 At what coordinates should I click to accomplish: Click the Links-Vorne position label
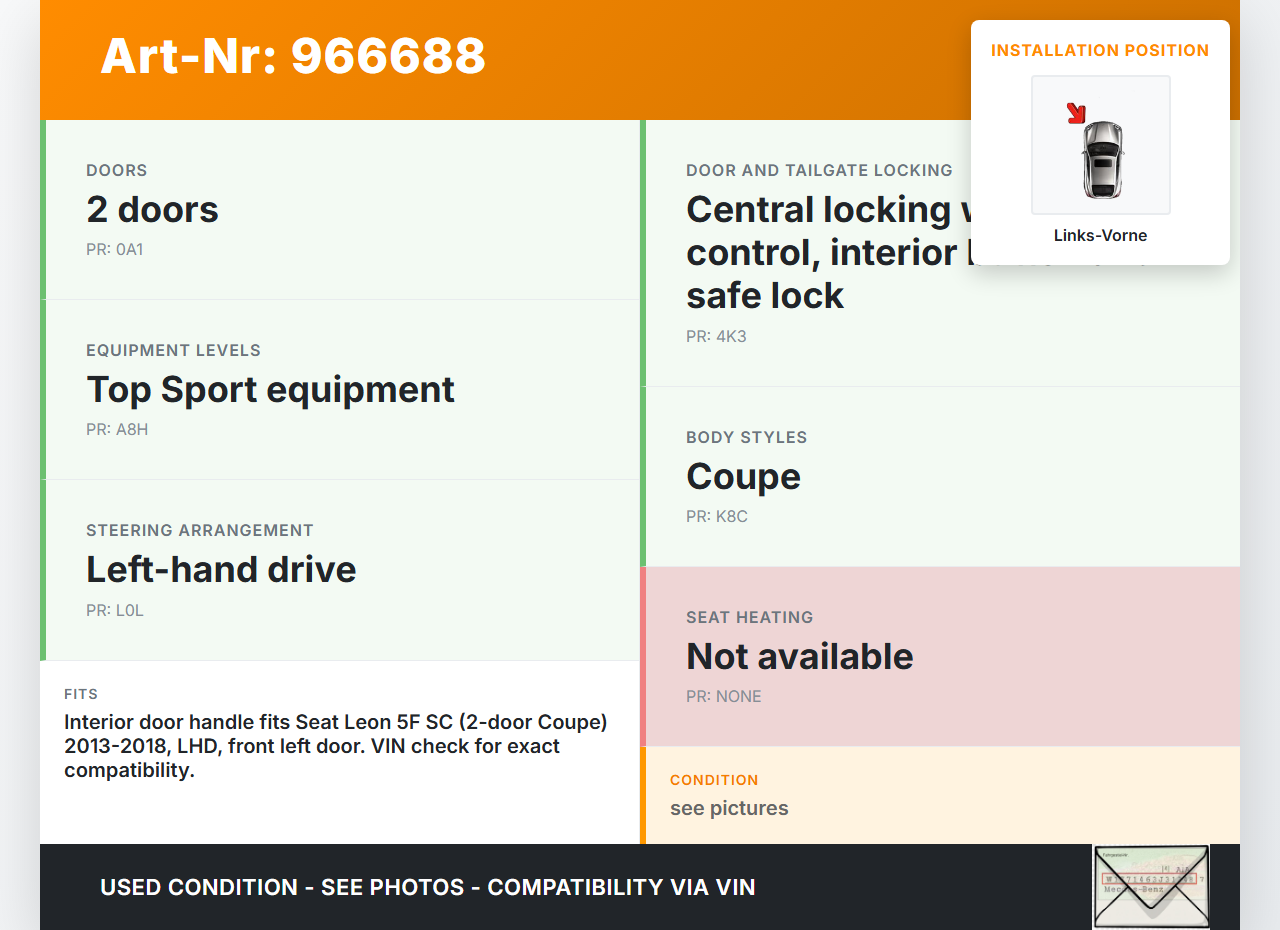tap(1100, 236)
